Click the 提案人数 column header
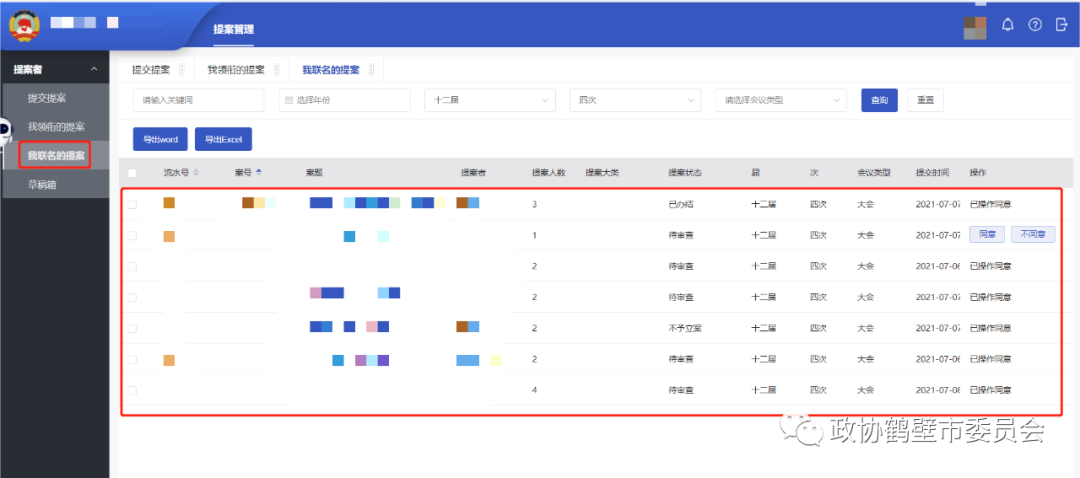This screenshot has height=478, width=1080. coord(548,173)
